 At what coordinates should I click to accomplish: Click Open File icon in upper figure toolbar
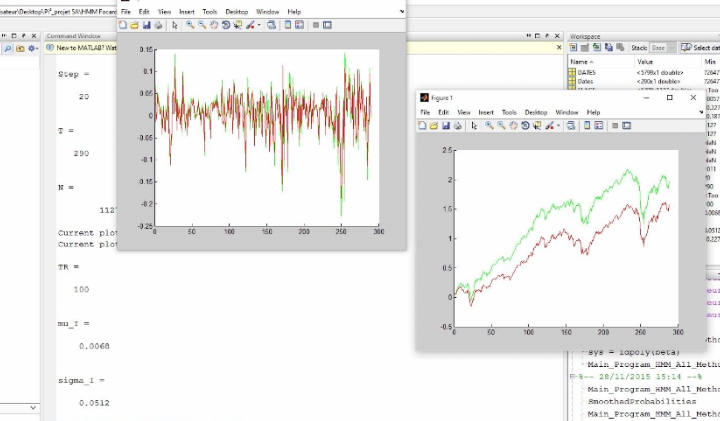[x=134, y=24]
